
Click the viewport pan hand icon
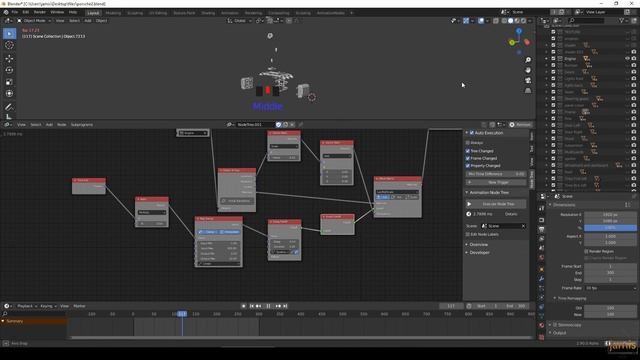pyautogui.click(x=528, y=70)
